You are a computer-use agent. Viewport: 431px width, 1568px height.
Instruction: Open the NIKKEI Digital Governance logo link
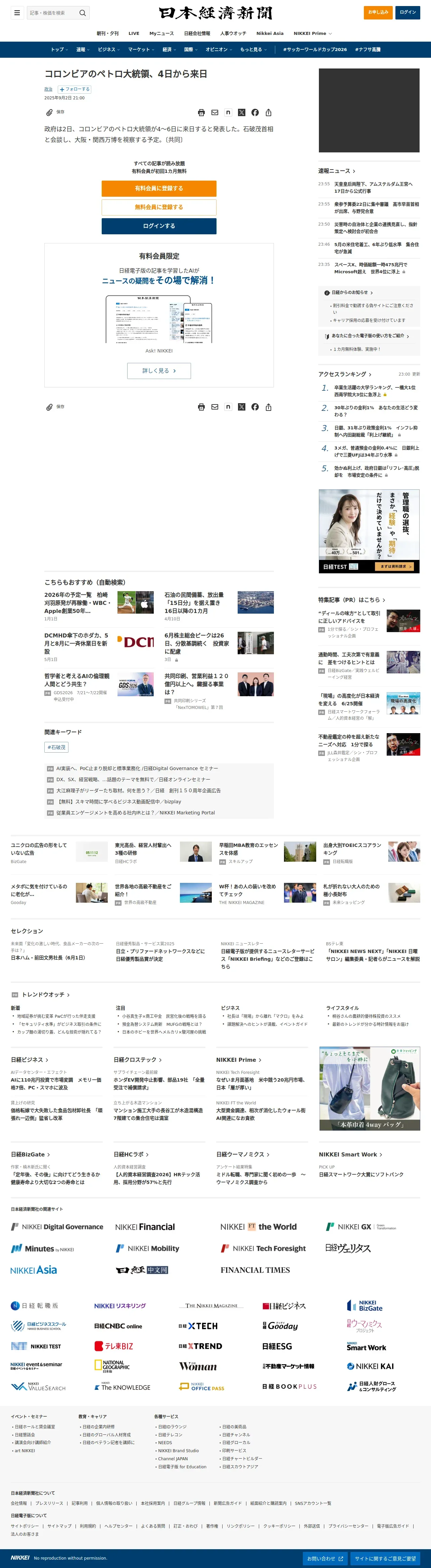click(x=57, y=1227)
